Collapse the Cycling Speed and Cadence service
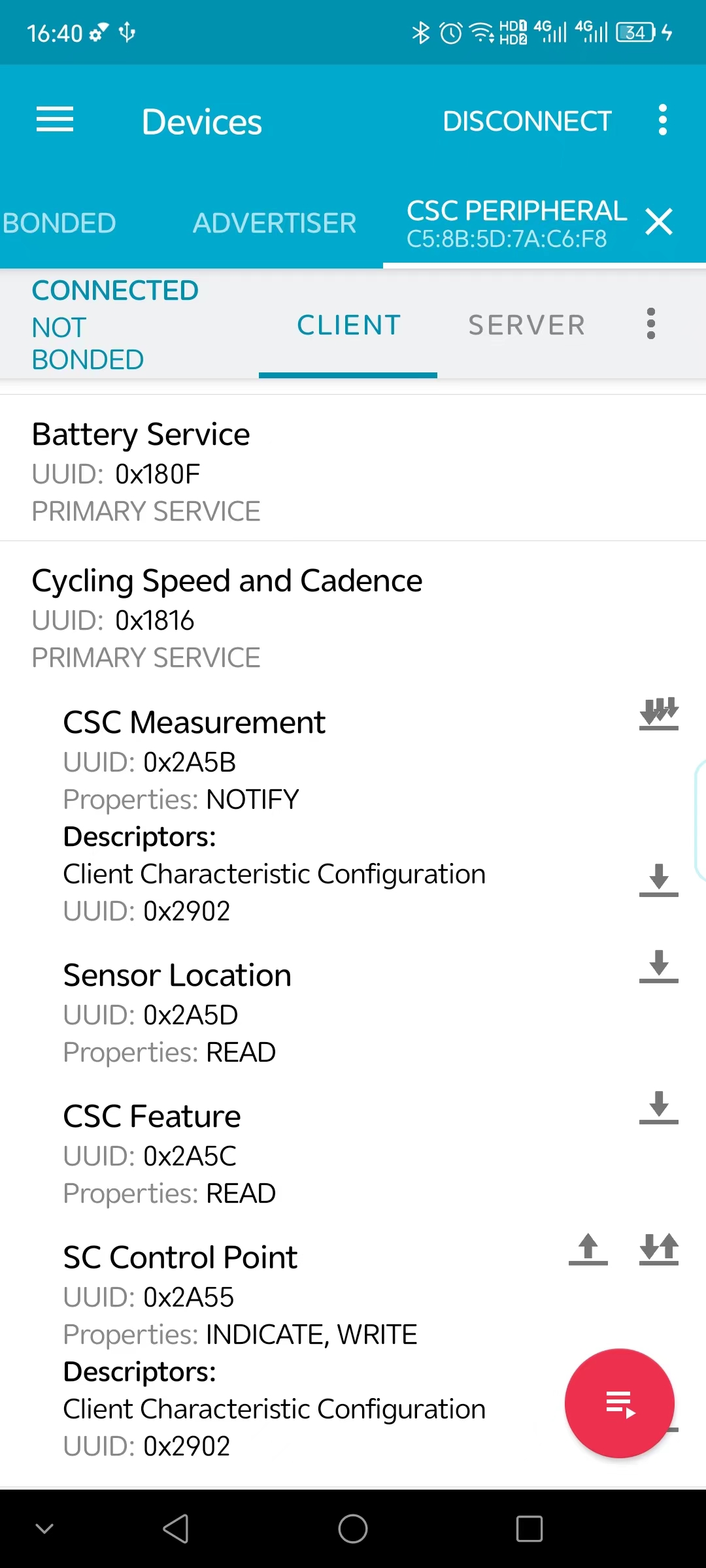This screenshot has width=706, height=1568. pos(353,617)
